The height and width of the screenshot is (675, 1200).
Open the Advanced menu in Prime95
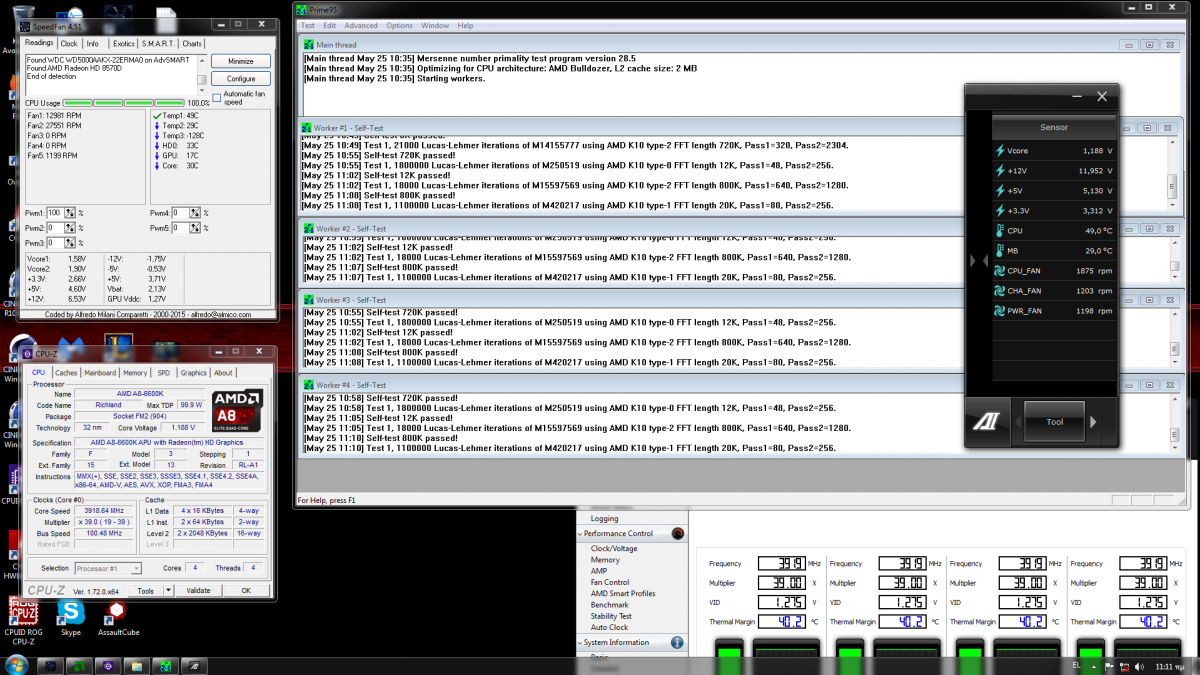(x=361, y=25)
